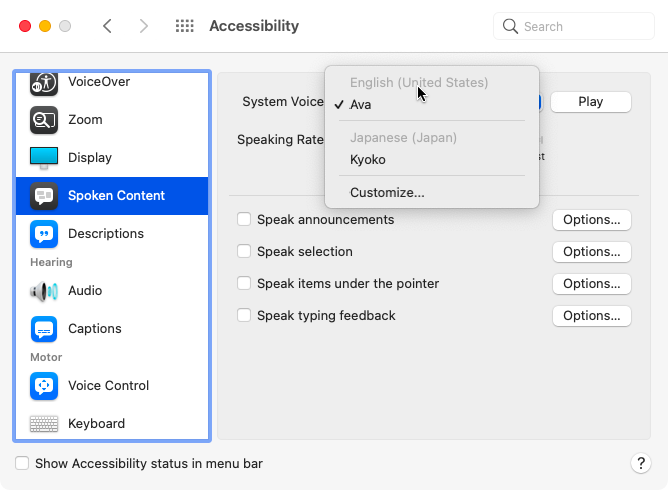
Task: Toggle Speak selection checkbox
Action: pyautogui.click(x=243, y=252)
